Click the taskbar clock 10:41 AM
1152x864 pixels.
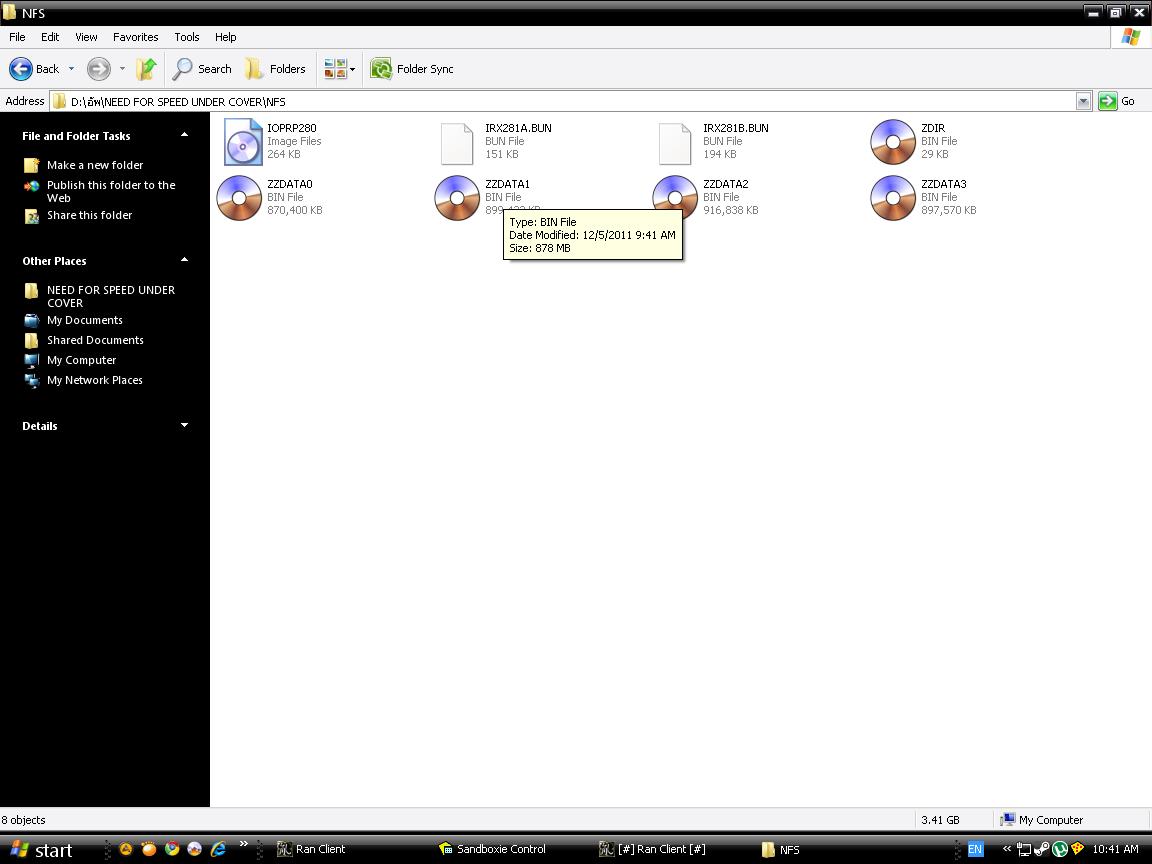point(1115,849)
